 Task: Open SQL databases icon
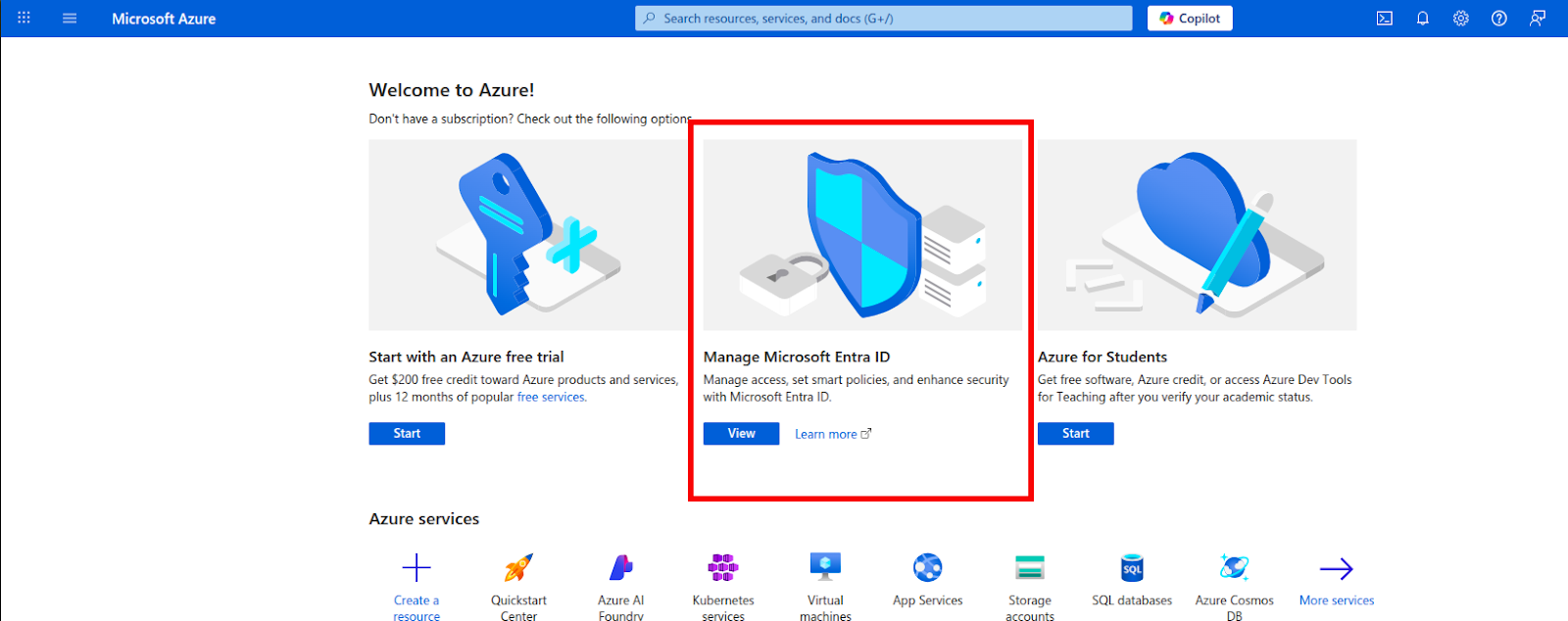tap(1132, 568)
